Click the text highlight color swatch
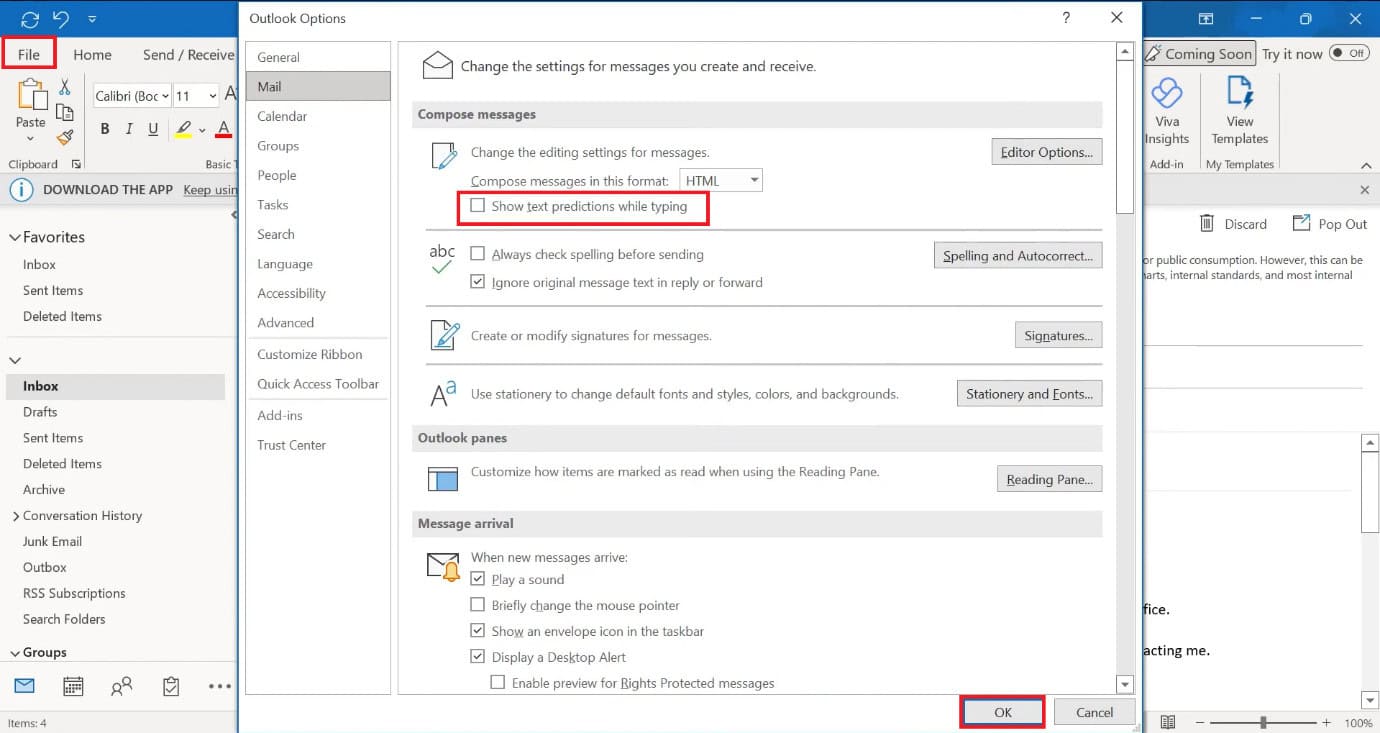This screenshot has height=733, width=1380. 183,129
